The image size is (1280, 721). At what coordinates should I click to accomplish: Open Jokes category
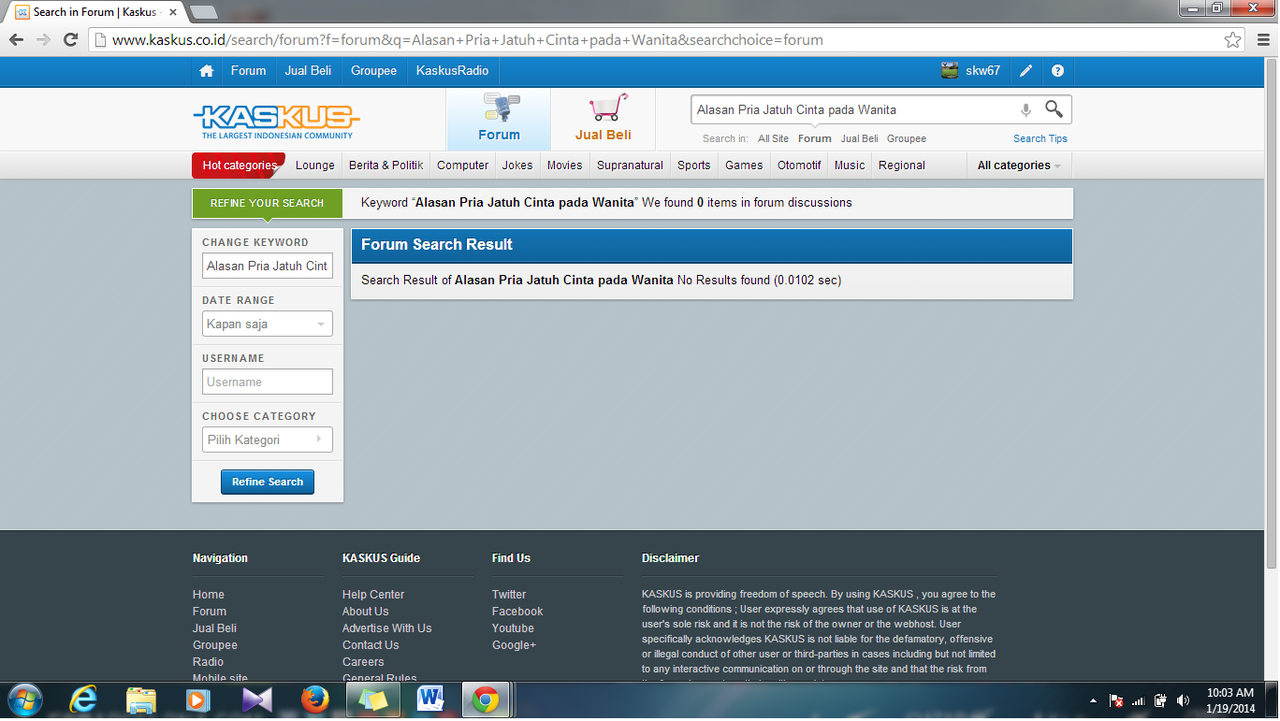518,165
